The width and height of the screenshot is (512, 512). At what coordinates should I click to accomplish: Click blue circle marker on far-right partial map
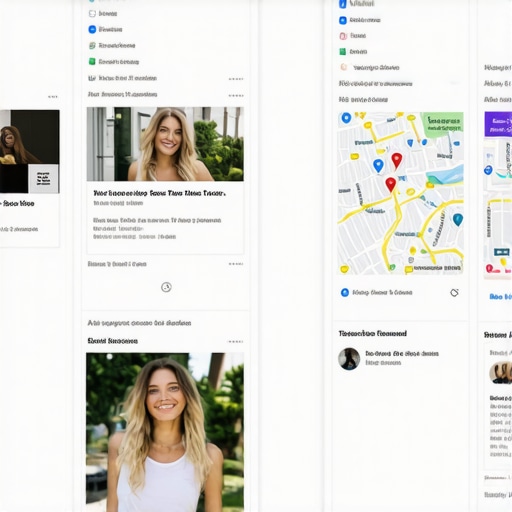488,170
